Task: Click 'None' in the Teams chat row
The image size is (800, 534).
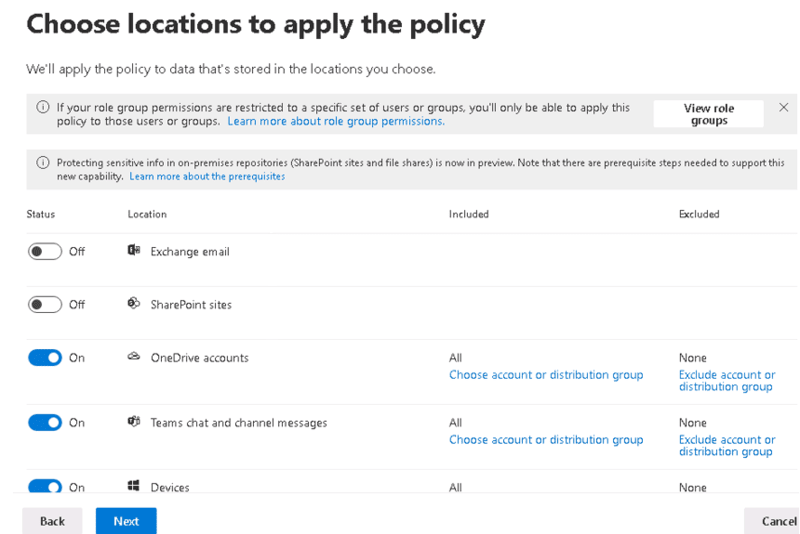Action: (x=692, y=422)
